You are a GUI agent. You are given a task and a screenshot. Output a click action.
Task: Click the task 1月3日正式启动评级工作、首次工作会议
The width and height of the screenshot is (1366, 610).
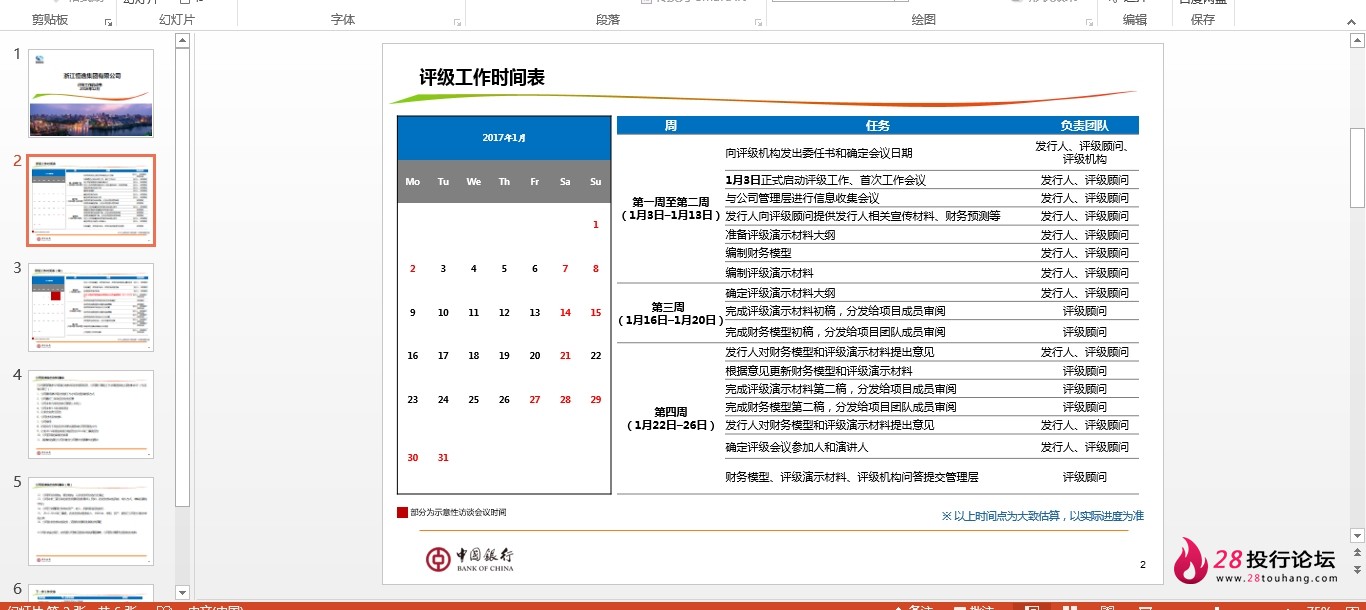coord(826,180)
